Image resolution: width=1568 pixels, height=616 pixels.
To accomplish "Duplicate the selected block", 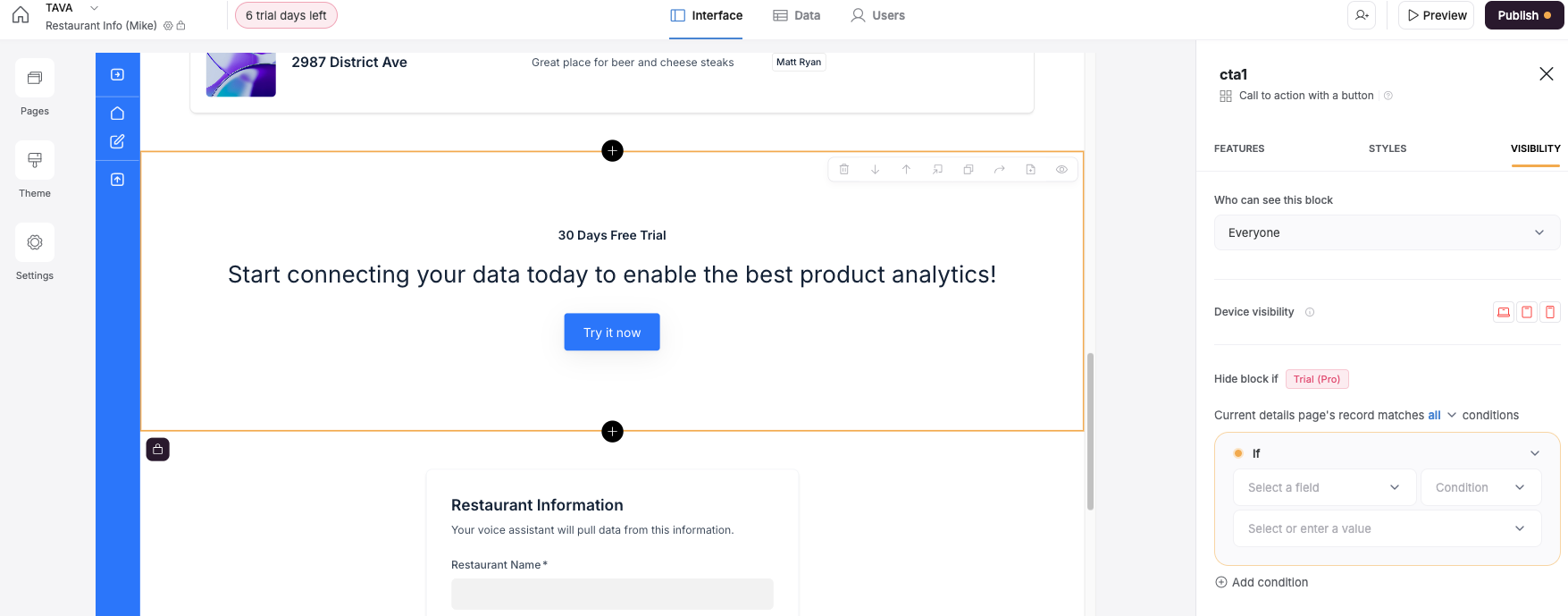I will coord(968,169).
